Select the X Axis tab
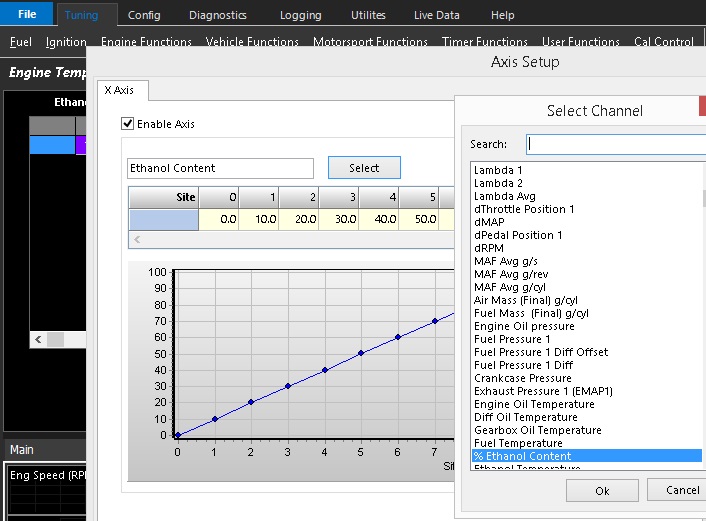Image resolution: width=706 pixels, height=521 pixels. point(118,90)
